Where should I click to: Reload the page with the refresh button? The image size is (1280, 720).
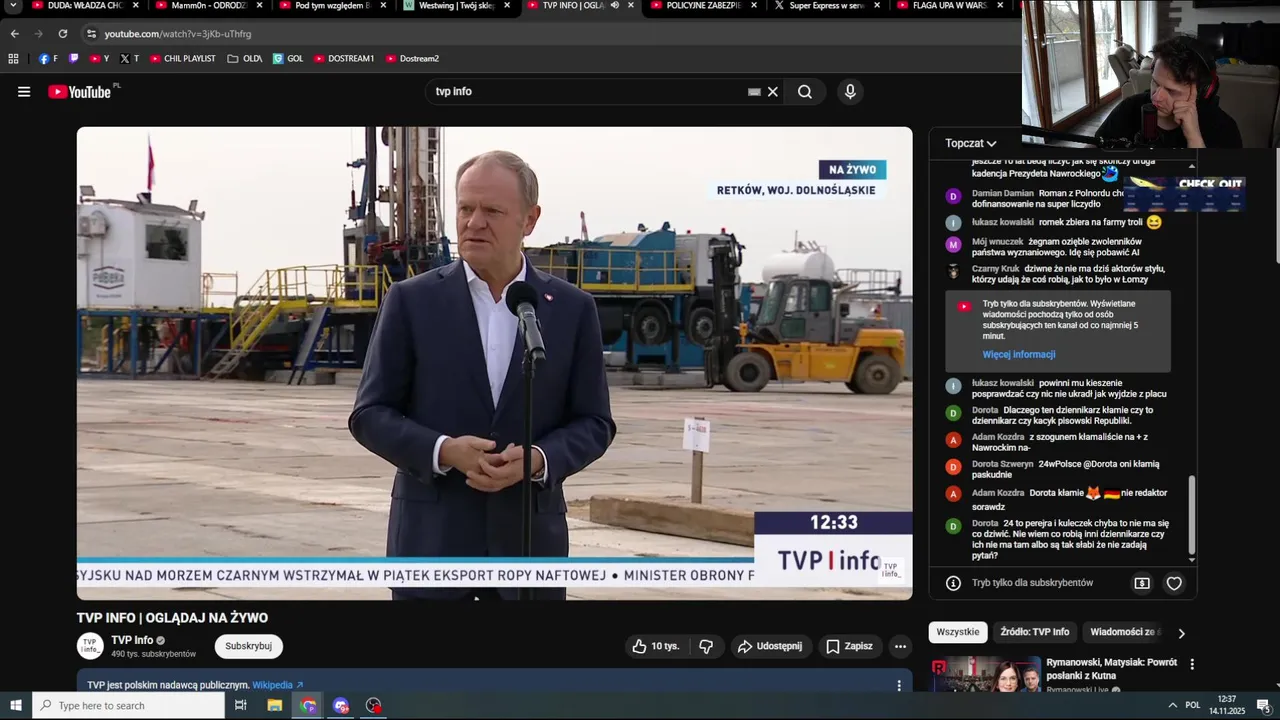tap(62, 34)
